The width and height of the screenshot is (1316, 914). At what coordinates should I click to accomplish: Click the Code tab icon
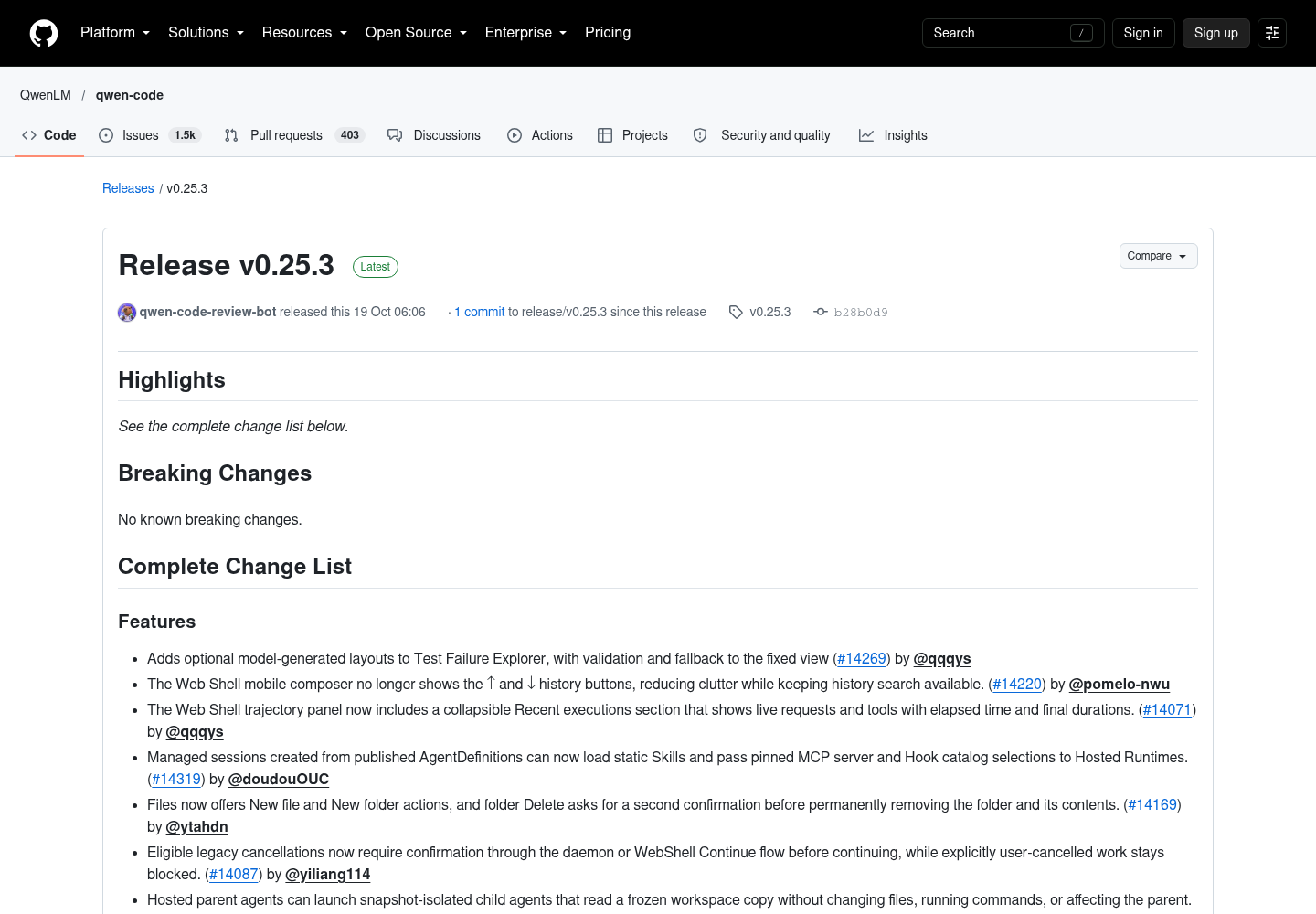(x=29, y=135)
